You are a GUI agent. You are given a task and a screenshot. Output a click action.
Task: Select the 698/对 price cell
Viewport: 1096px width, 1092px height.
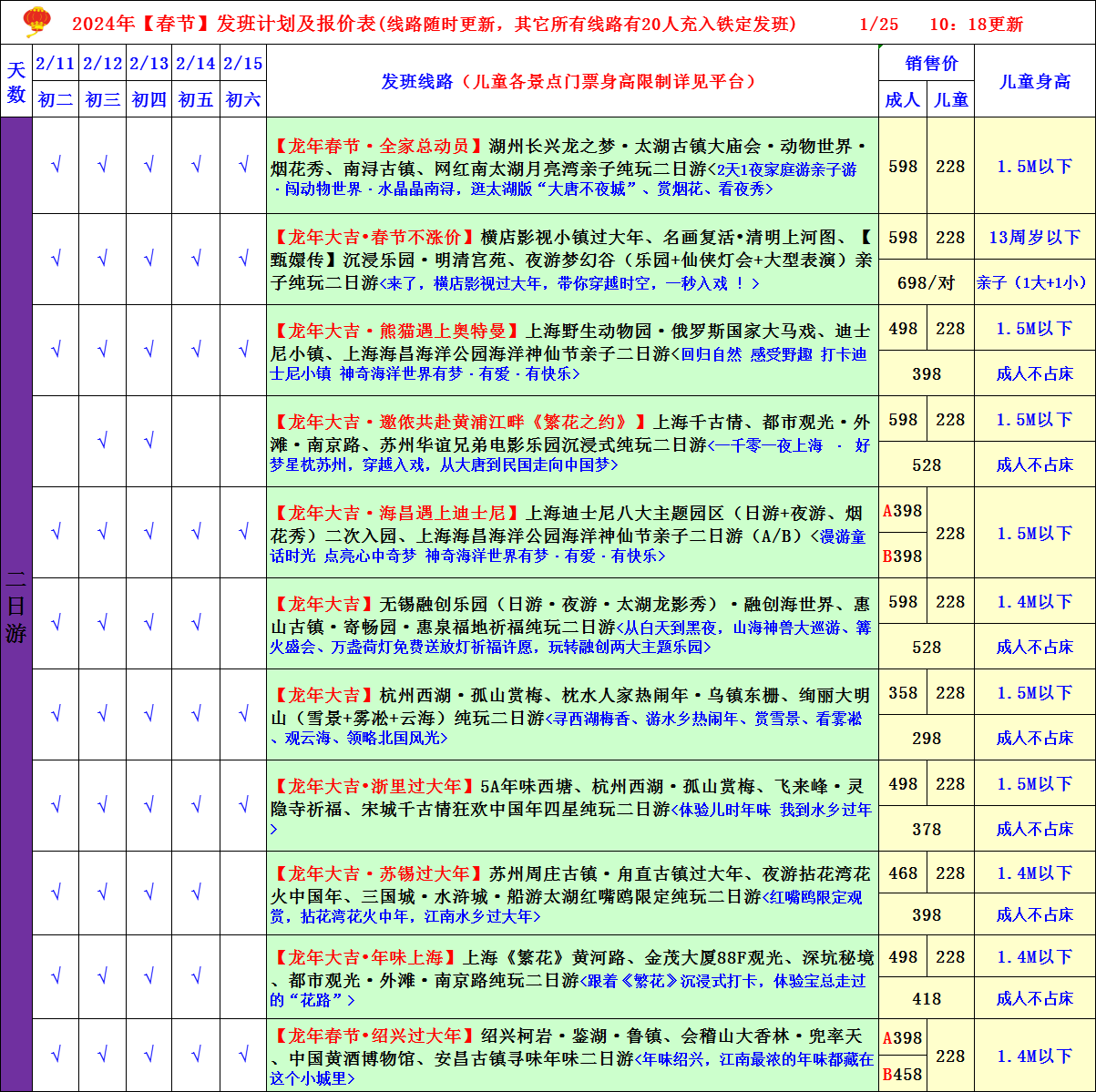pos(927,282)
